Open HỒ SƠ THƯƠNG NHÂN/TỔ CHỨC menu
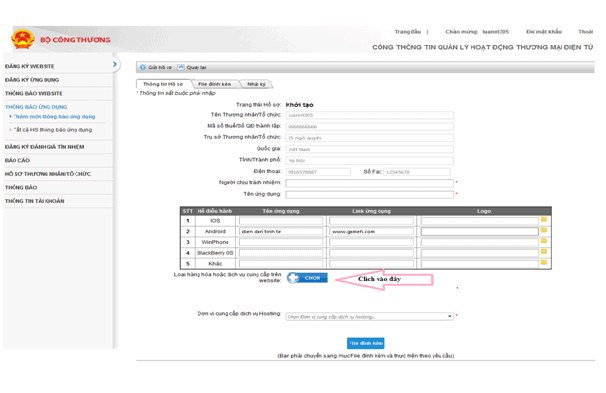Viewport: 606px width, 393px height. coord(48,174)
